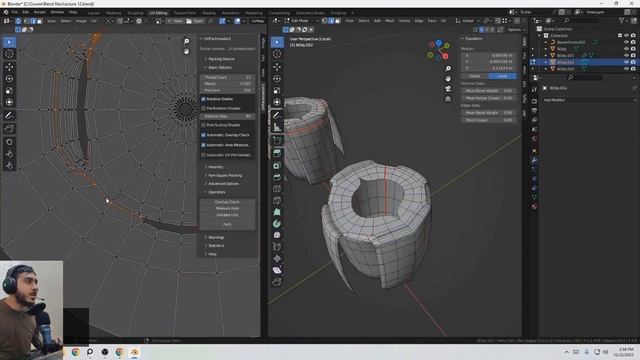Select the Grab sculpt tool in UV editor
The width and height of the screenshot is (640, 360).
click(9, 142)
